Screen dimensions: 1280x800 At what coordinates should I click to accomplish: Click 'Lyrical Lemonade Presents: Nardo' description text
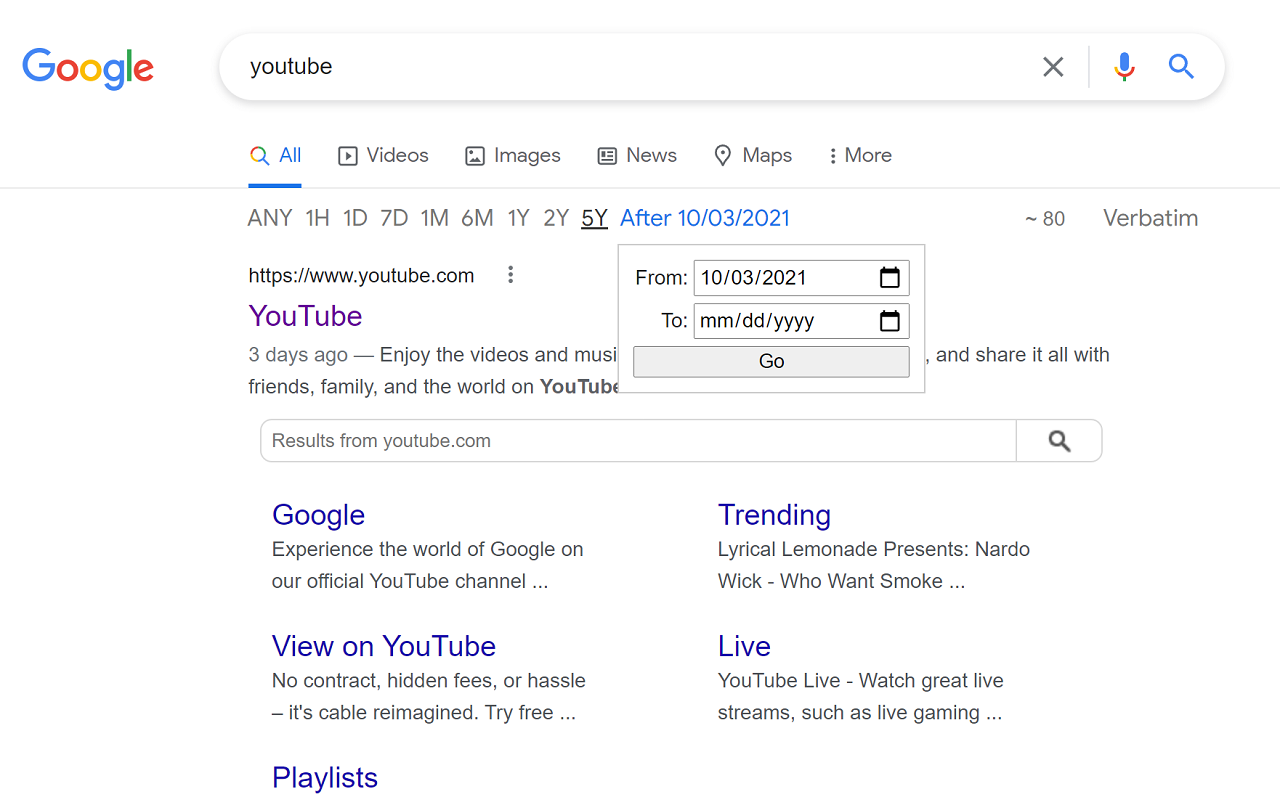pyautogui.click(x=874, y=550)
